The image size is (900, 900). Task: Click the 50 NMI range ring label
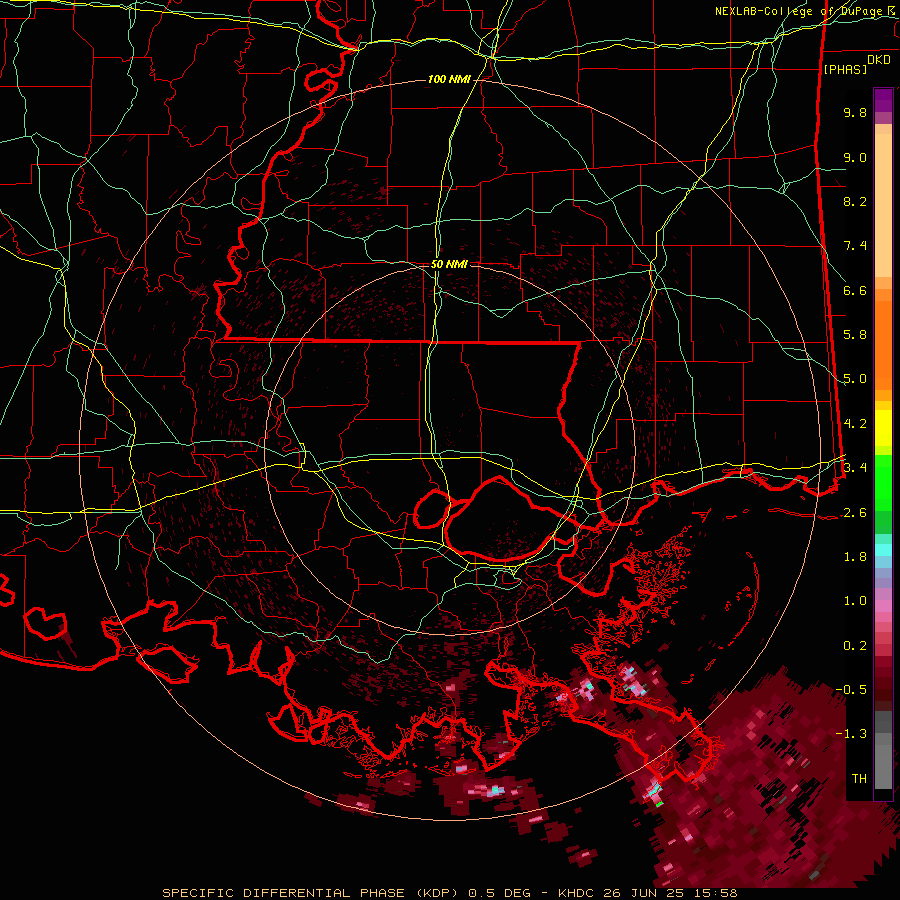point(449,264)
